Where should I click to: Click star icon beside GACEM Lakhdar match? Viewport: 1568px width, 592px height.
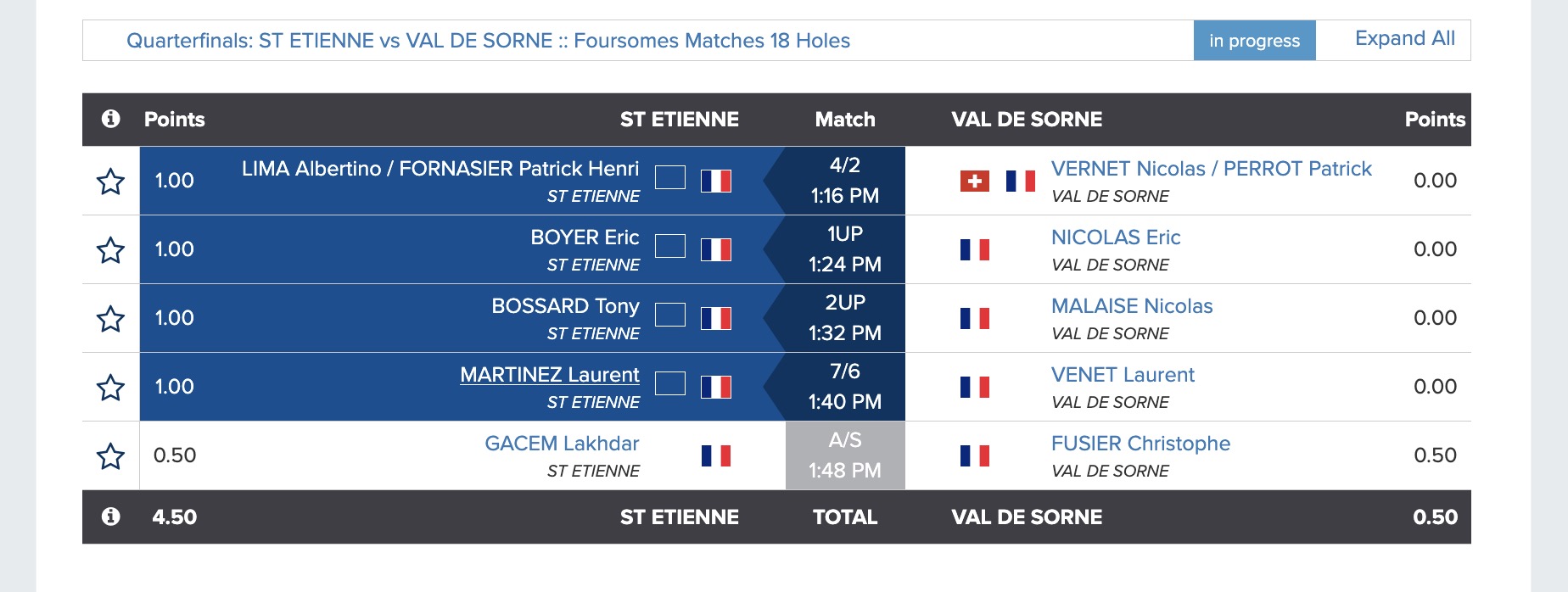110,456
